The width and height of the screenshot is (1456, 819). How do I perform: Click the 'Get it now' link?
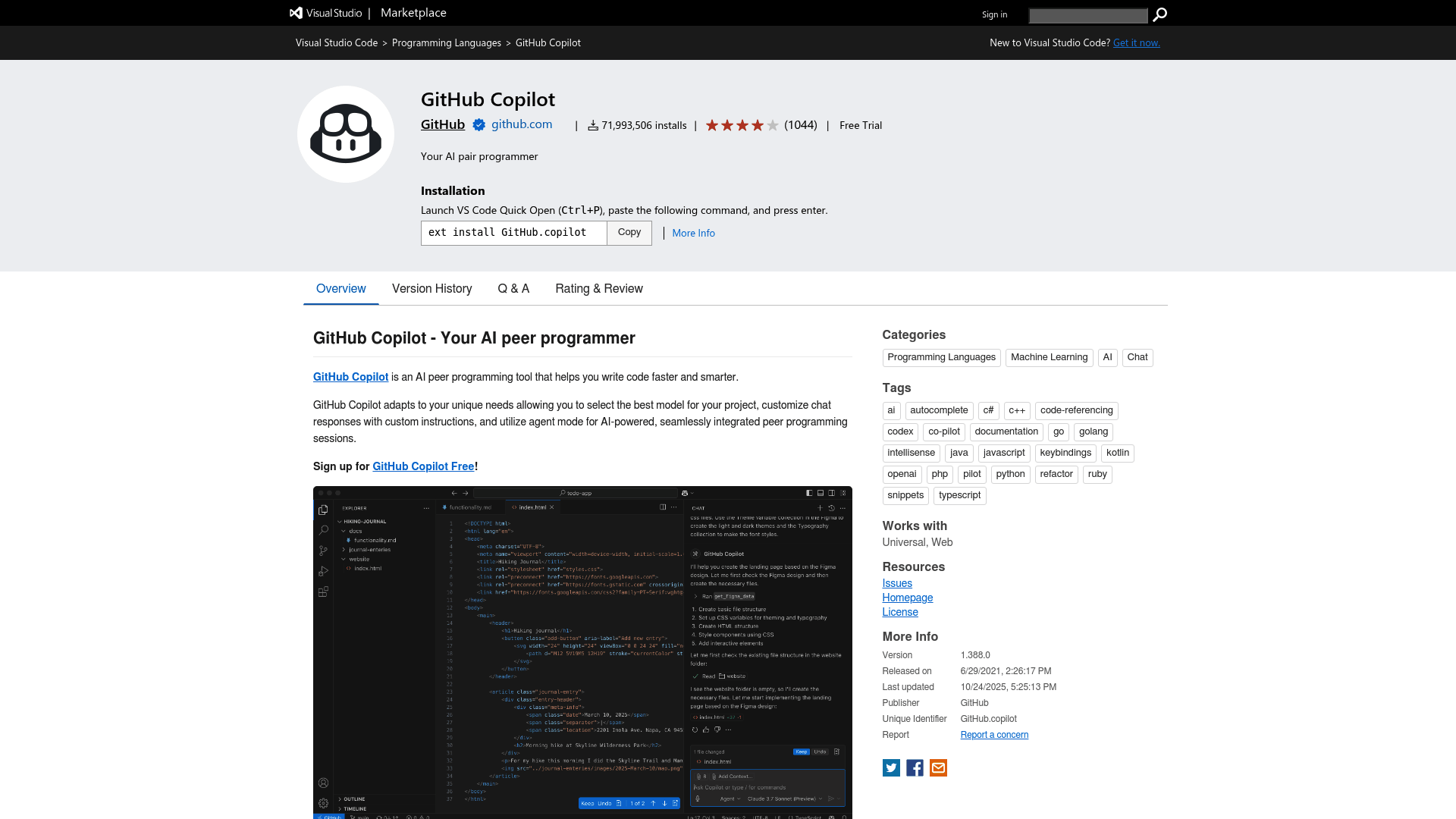pos(1136,42)
